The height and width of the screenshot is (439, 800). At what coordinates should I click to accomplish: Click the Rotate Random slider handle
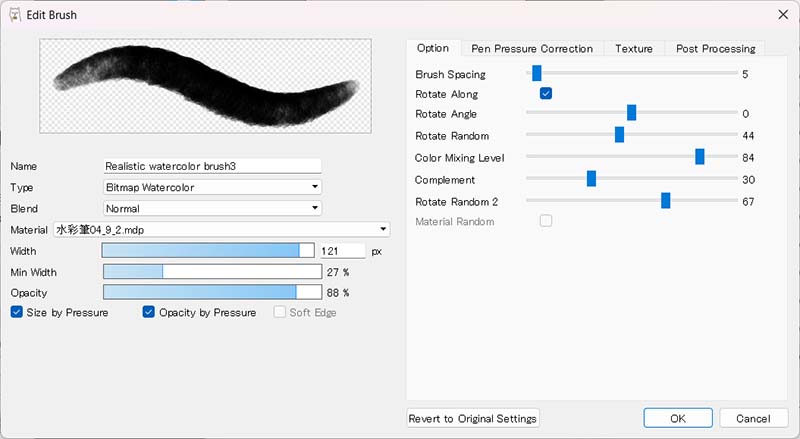click(619, 135)
